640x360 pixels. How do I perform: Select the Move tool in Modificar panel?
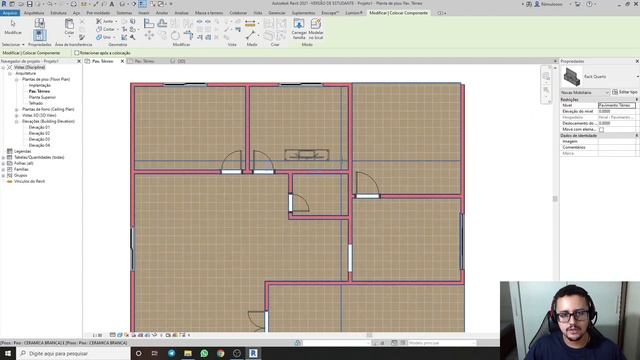[149, 36]
